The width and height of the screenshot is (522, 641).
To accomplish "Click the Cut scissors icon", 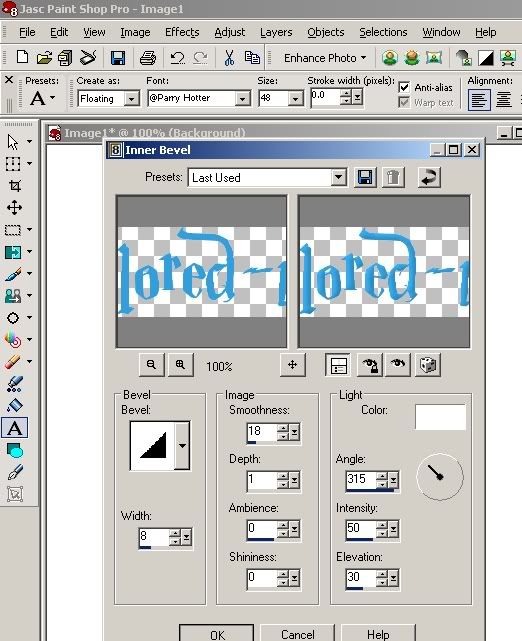I will tap(229, 58).
